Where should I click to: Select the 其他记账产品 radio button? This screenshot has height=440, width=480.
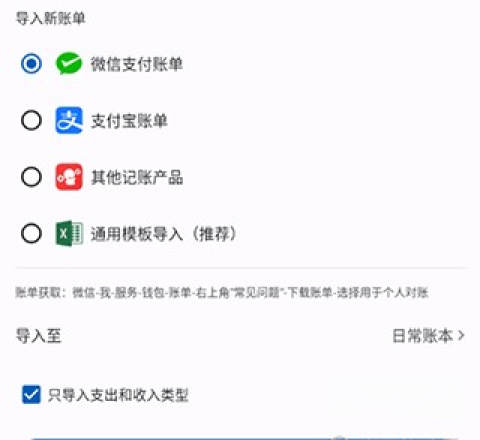click(31, 177)
